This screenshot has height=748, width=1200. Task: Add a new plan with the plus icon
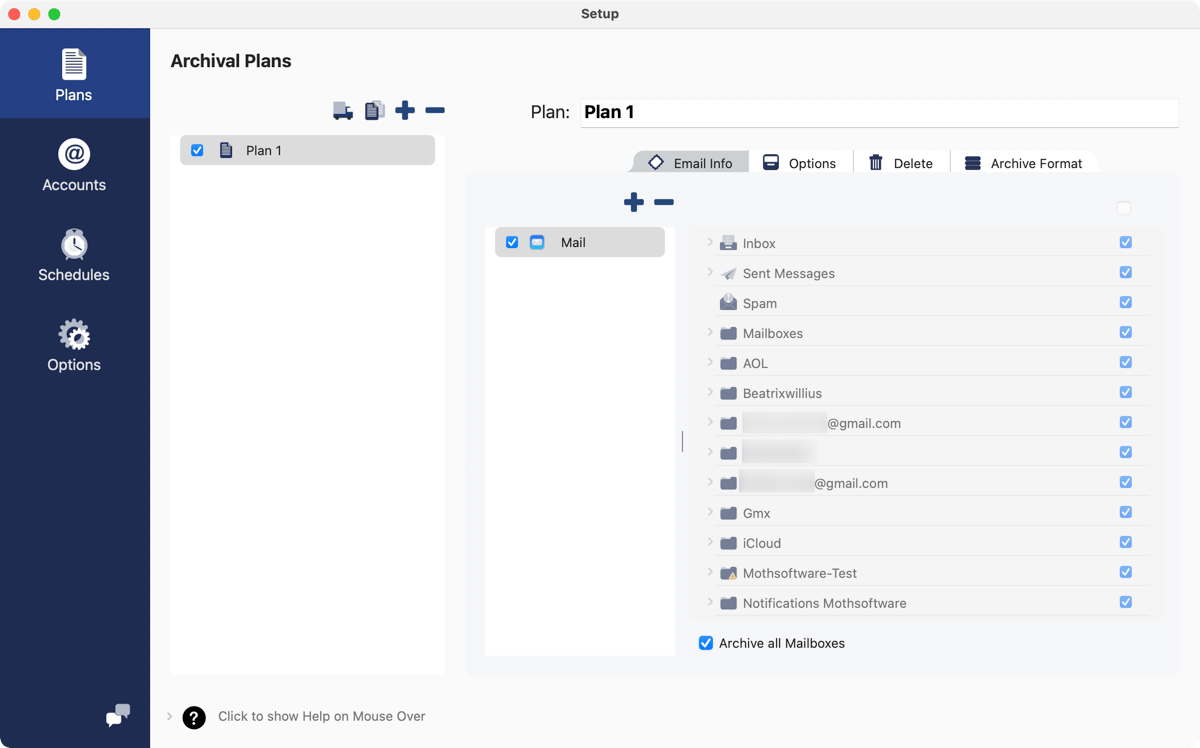pos(405,110)
